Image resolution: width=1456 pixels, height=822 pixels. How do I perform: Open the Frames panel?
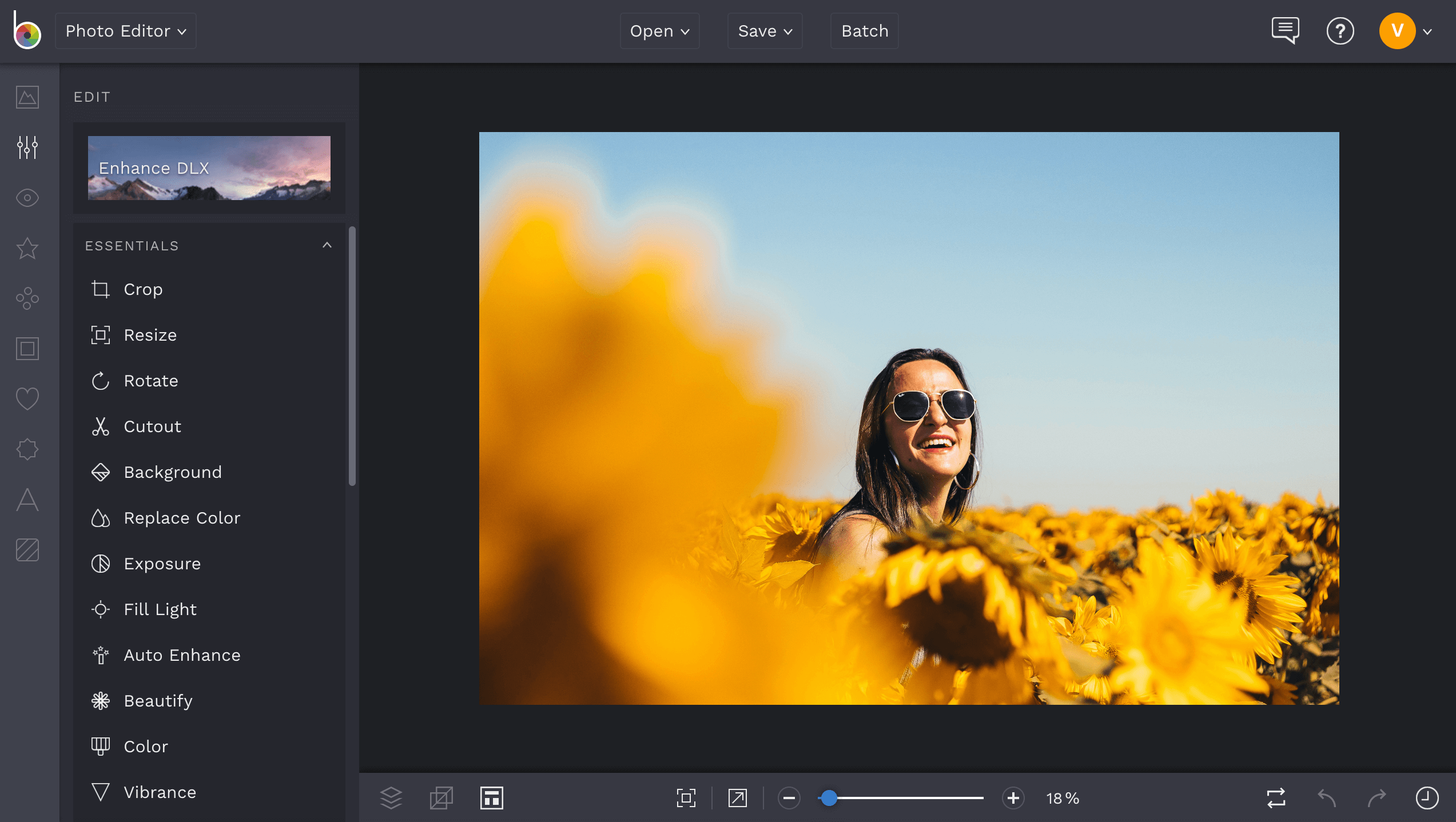[x=27, y=349]
